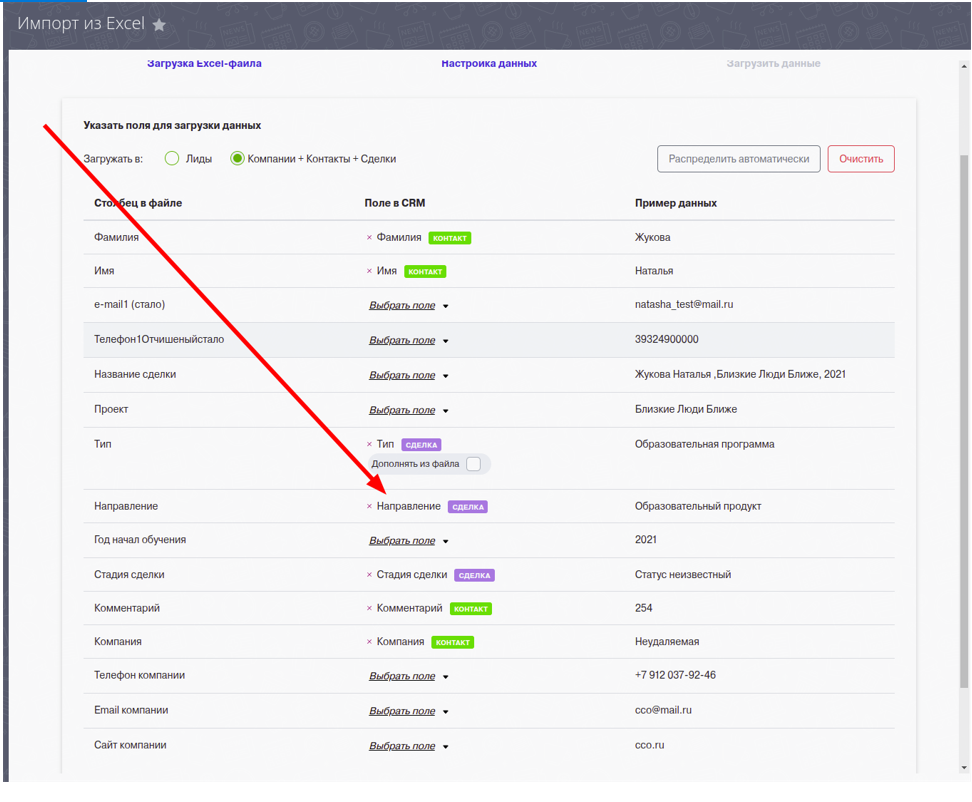Remove the Фамилия field mapping with its x
Viewport: 972px width, 802px height.
click(369, 237)
